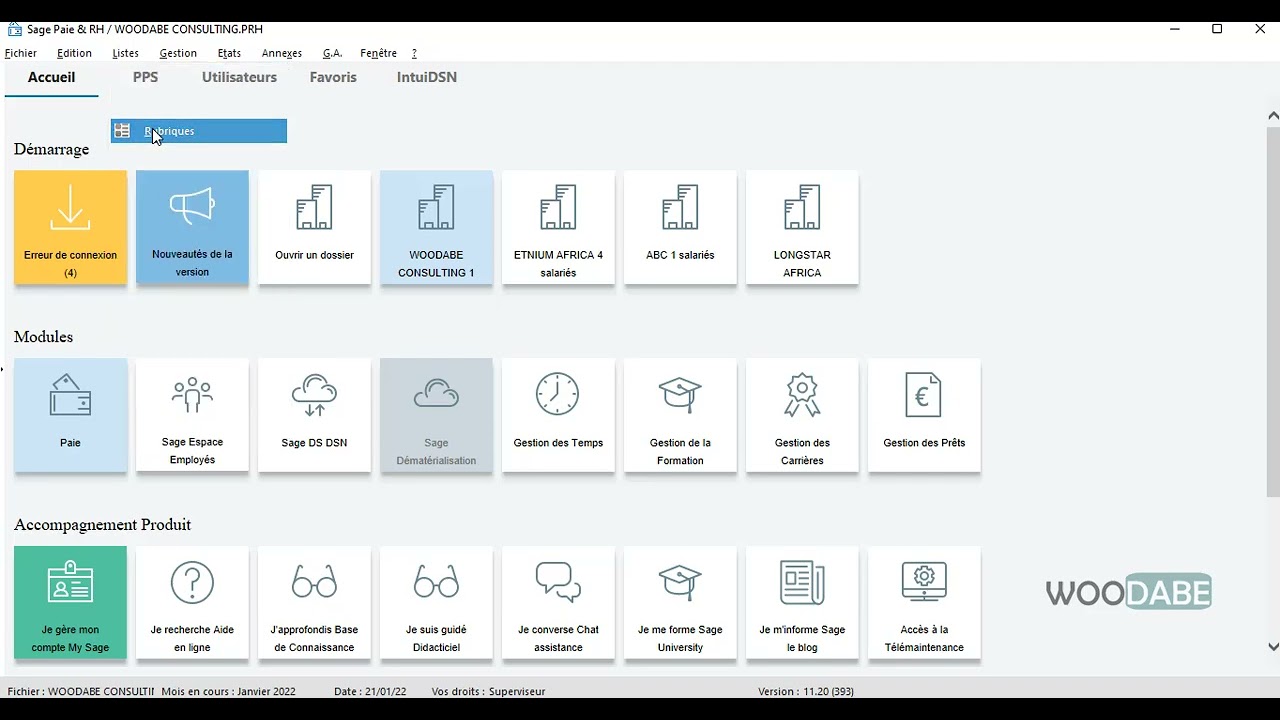Click Je gère mon compte My Sage

[x=70, y=603]
